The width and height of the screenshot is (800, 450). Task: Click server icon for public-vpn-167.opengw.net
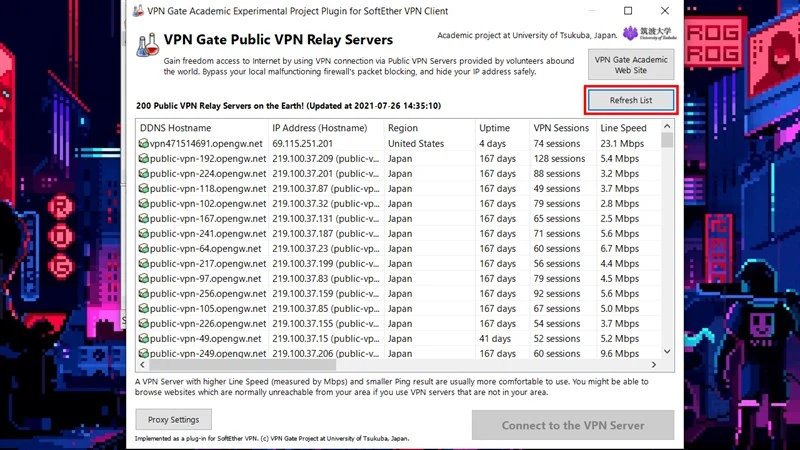point(143,218)
